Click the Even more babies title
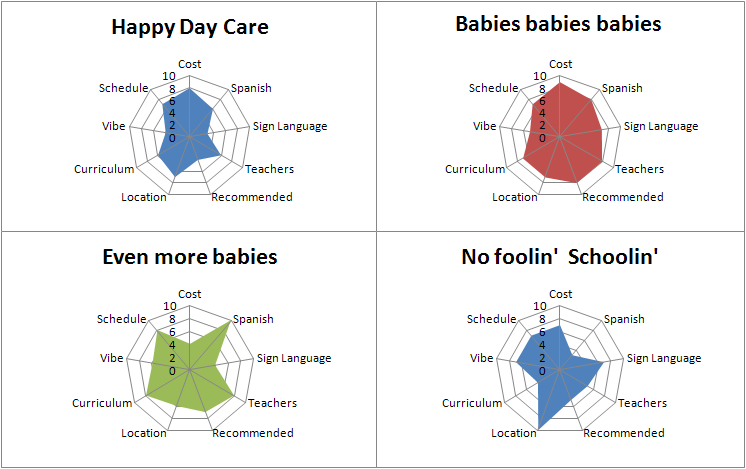 click(190, 257)
